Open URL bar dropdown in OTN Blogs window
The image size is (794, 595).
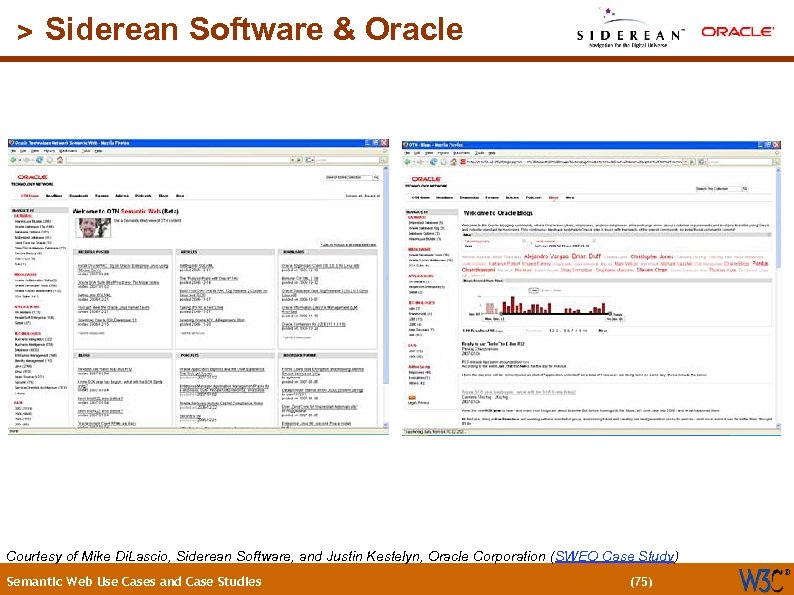pos(686,162)
